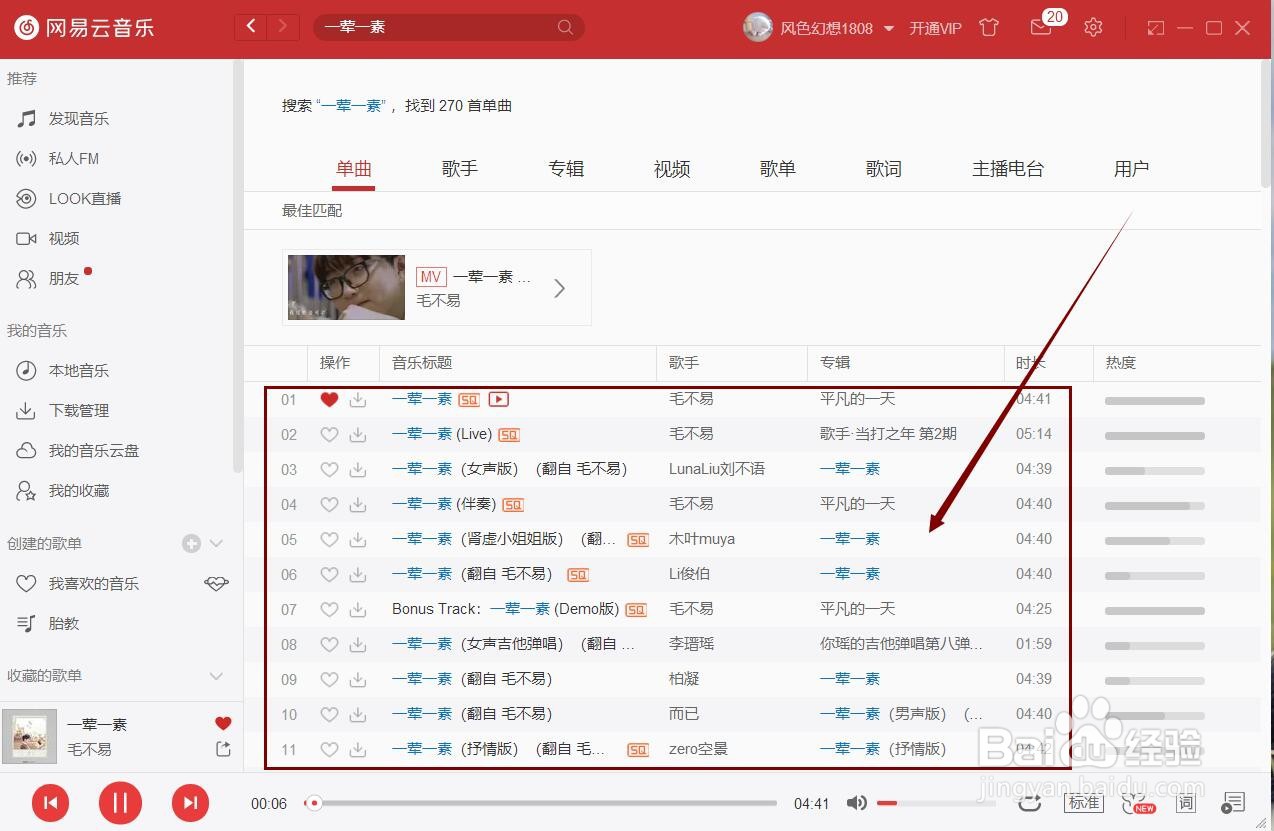Switch to 歌单 tab
The width and height of the screenshot is (1274, 831).
click(x=778, y=169)
